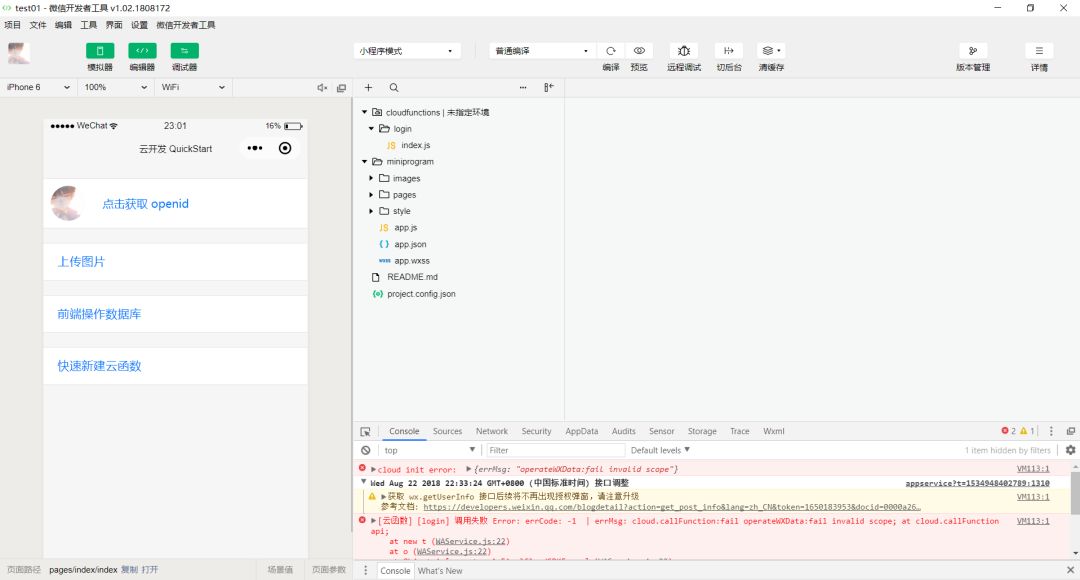The width and height of the screenshot is (1080, 580).
Task: Switch to the AppData tab
Action: (582, 431)
